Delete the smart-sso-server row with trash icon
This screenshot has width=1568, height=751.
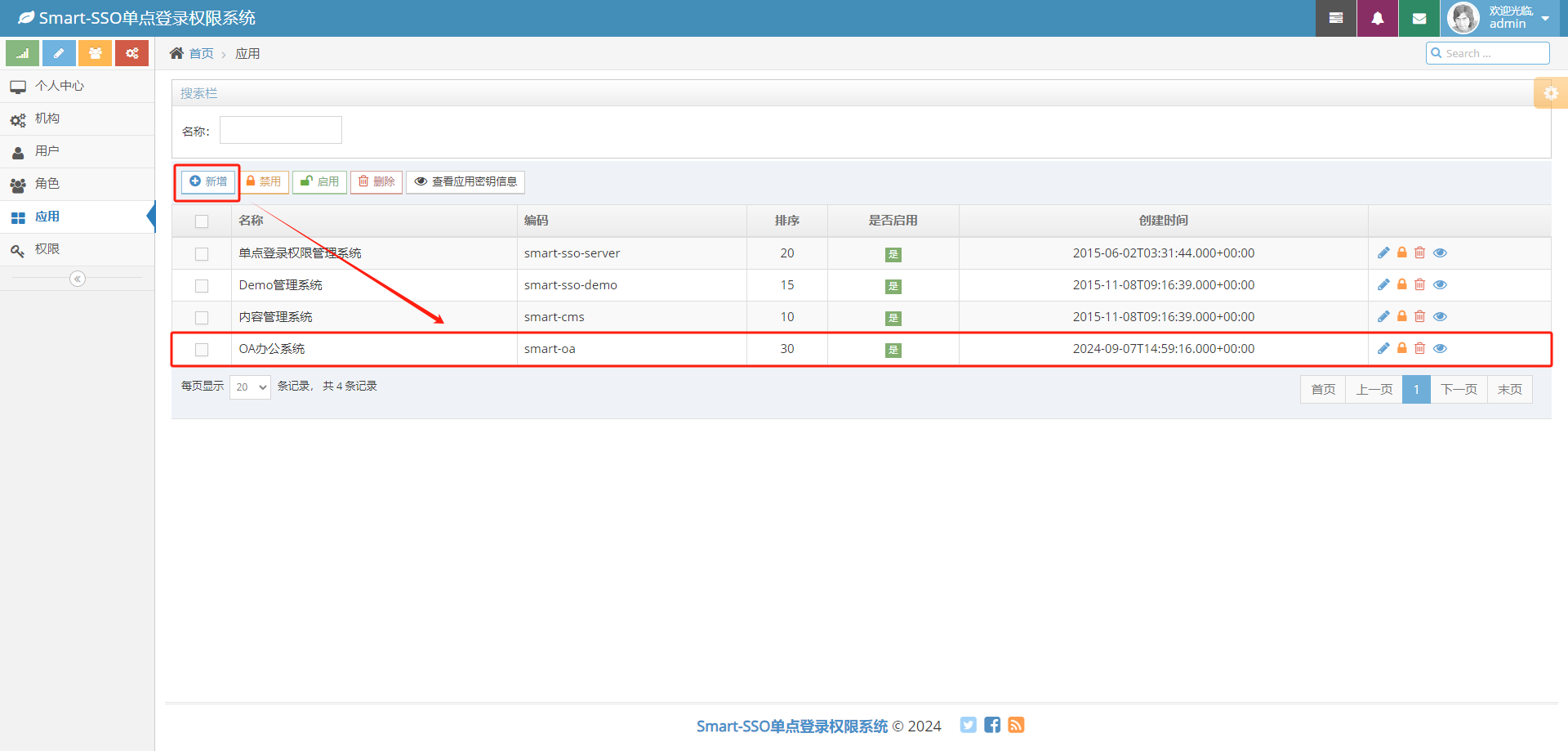coord(1420,253)
